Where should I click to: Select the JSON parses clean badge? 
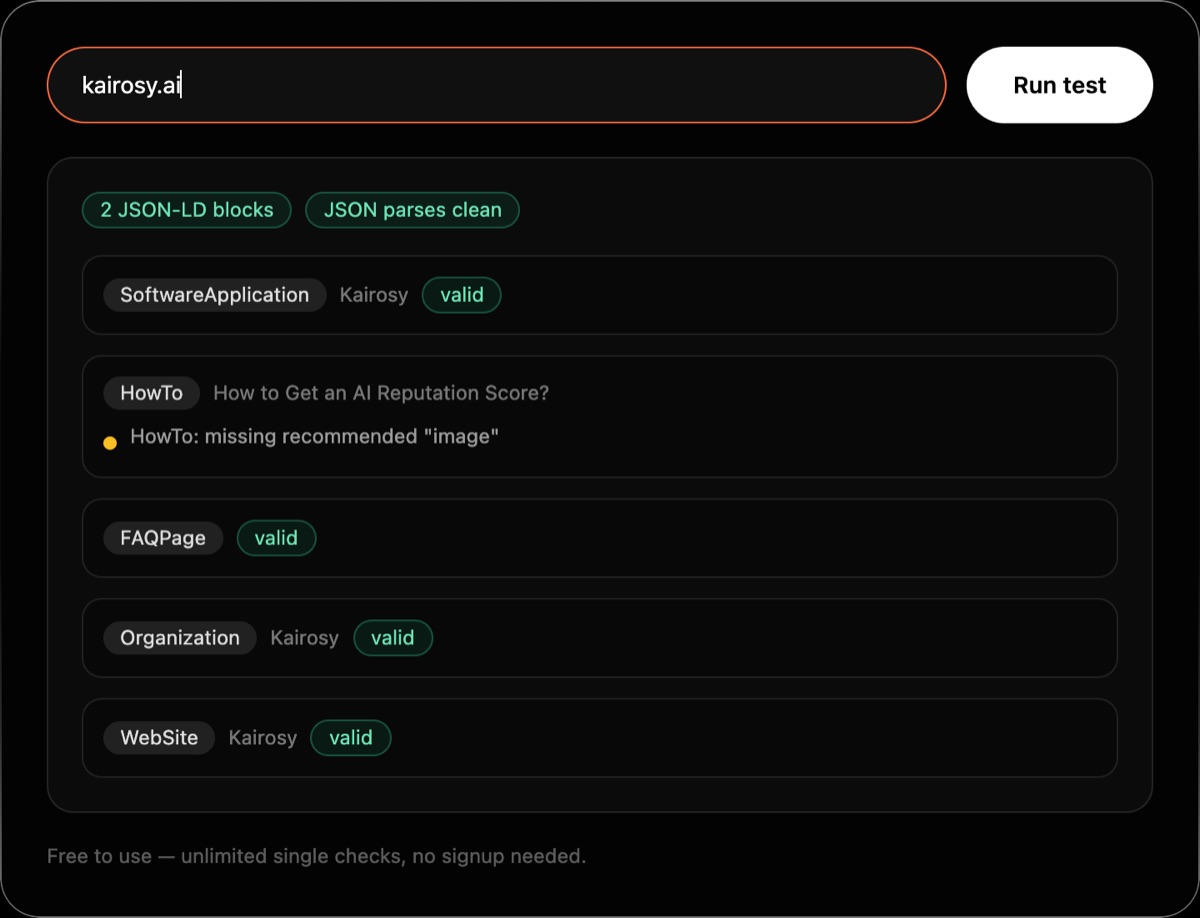click(x=413, y=210)
